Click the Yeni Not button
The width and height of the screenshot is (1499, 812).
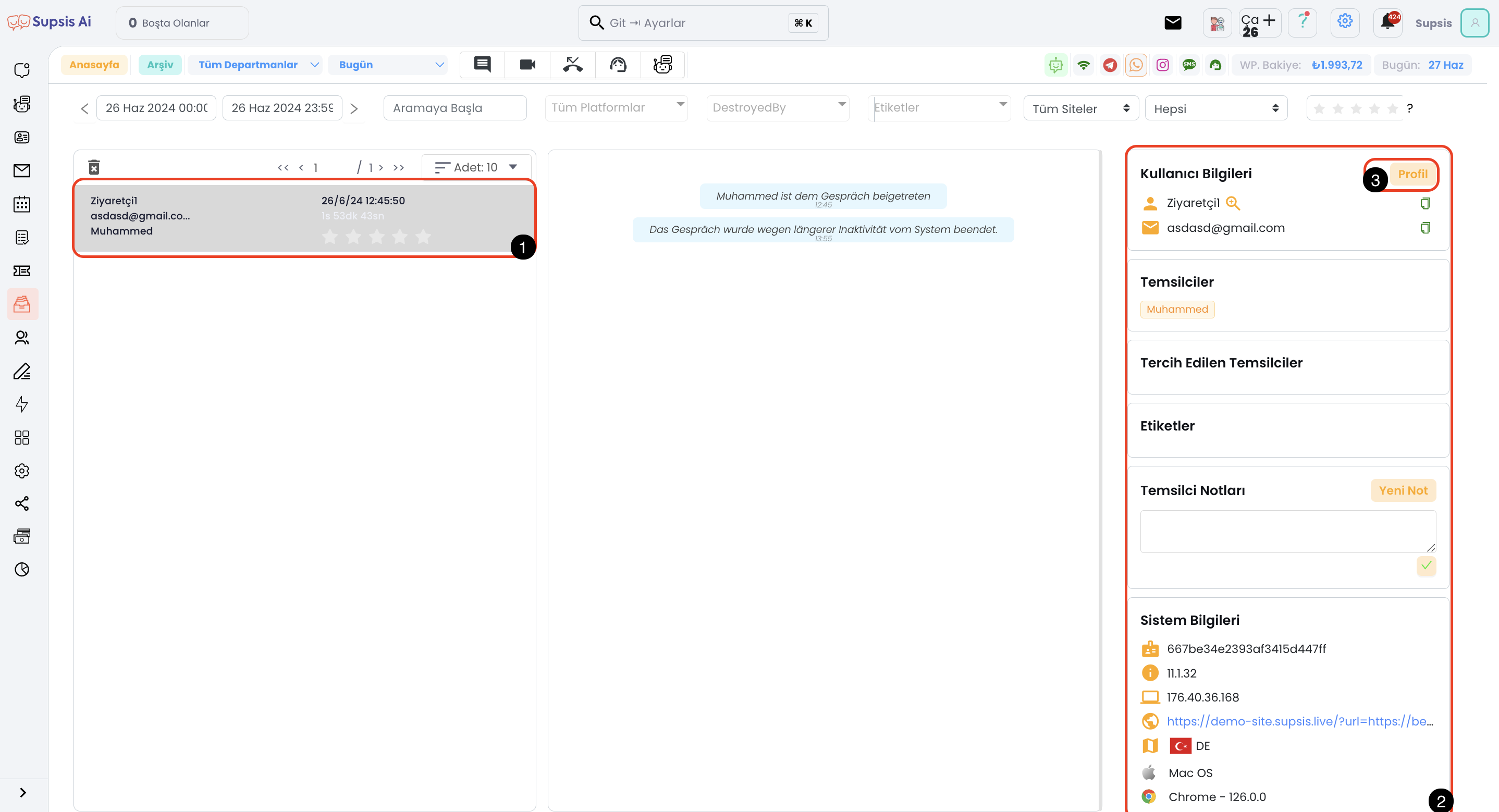tap(1403, 490)
